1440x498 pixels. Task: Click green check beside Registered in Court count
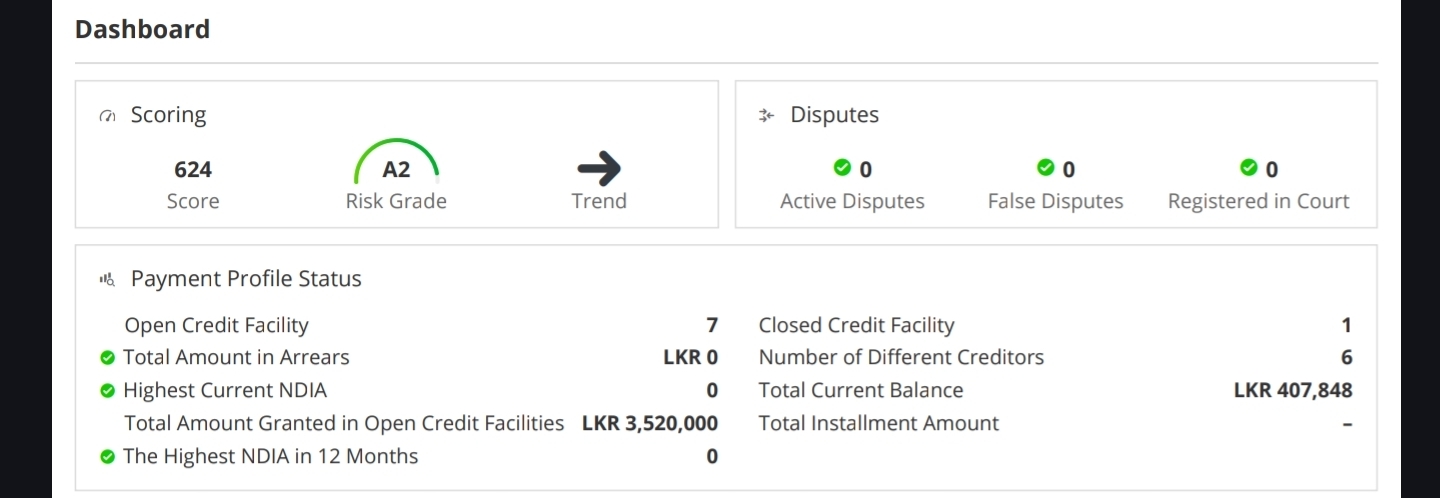click(1248, 166)
